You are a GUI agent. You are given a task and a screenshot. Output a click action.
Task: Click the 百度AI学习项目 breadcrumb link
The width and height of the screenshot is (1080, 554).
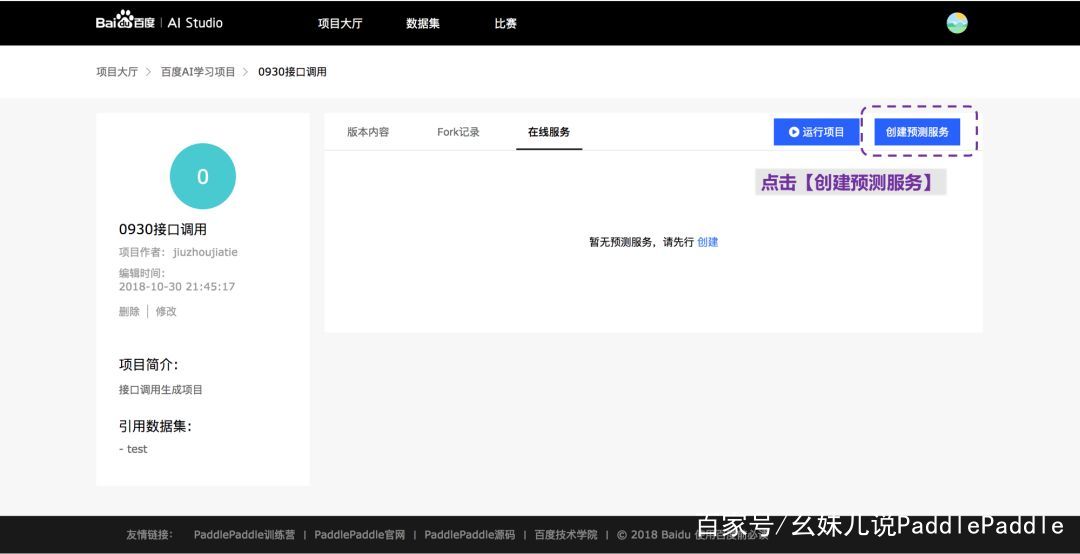(198, 72)
